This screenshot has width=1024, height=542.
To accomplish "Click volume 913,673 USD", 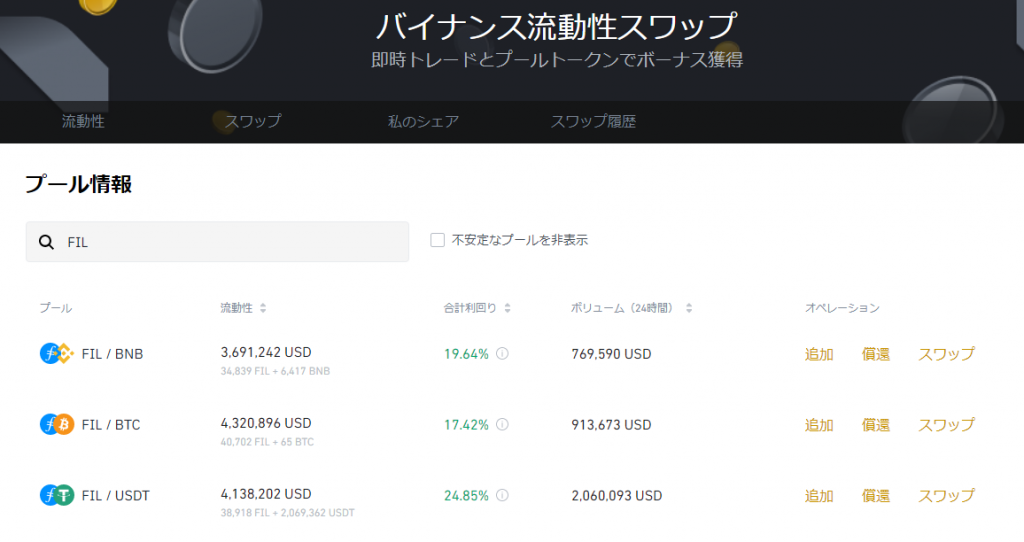I will coord(611,425).
